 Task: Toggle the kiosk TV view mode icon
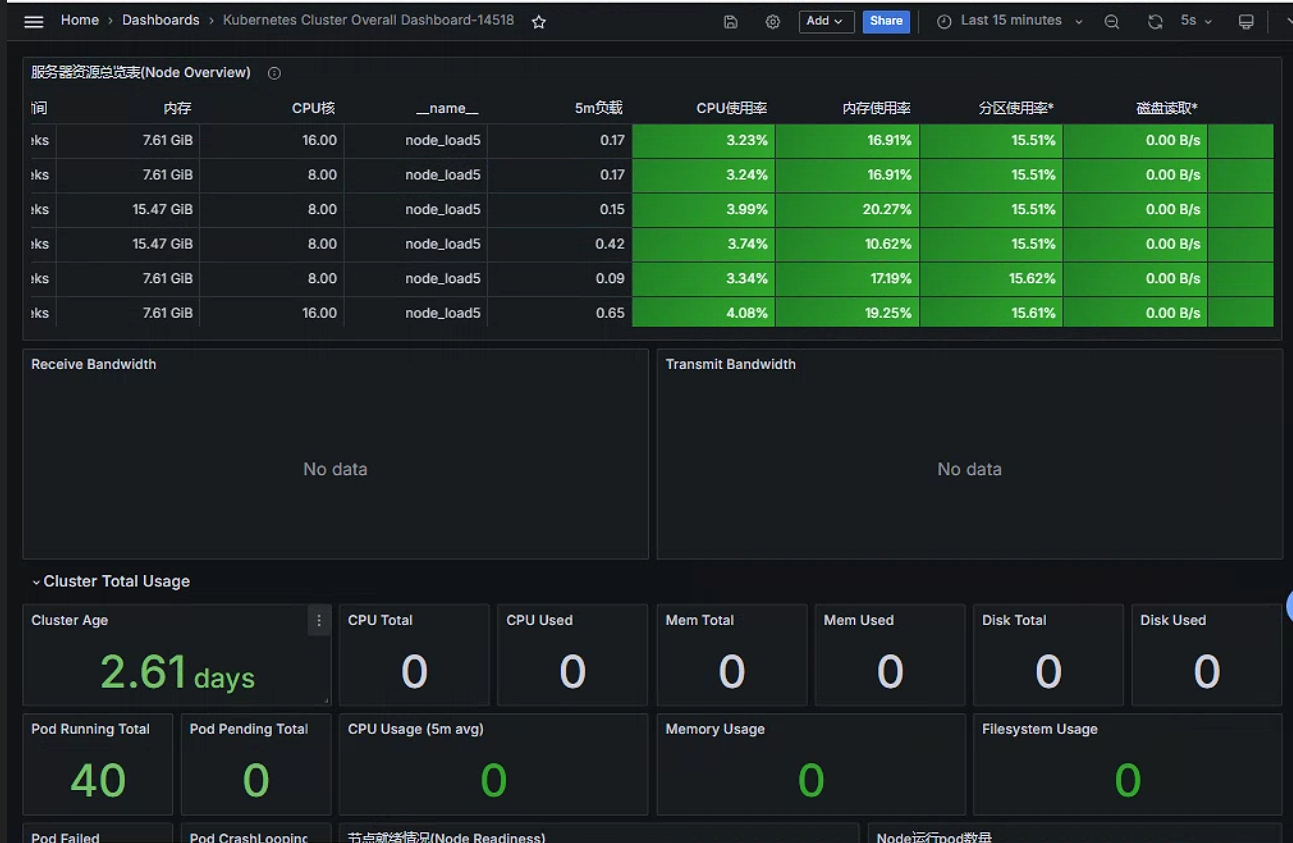click(1246, 21)
